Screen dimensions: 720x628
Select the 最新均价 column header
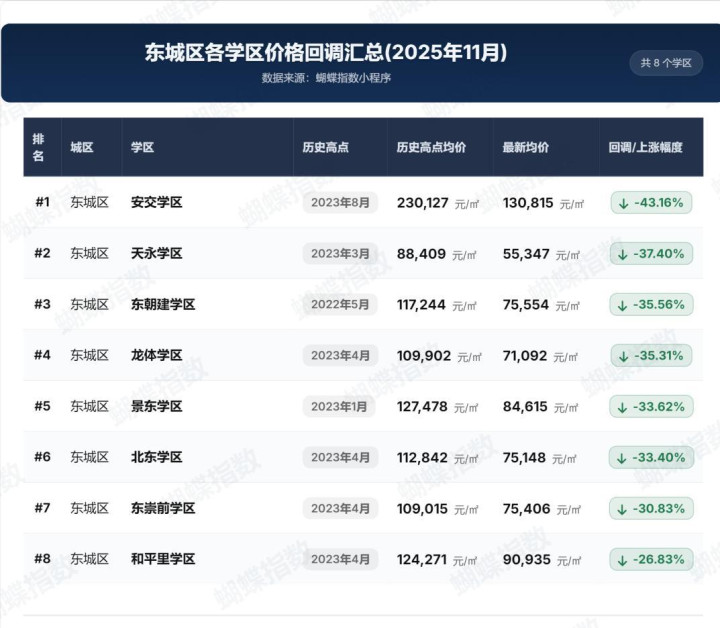526,147
